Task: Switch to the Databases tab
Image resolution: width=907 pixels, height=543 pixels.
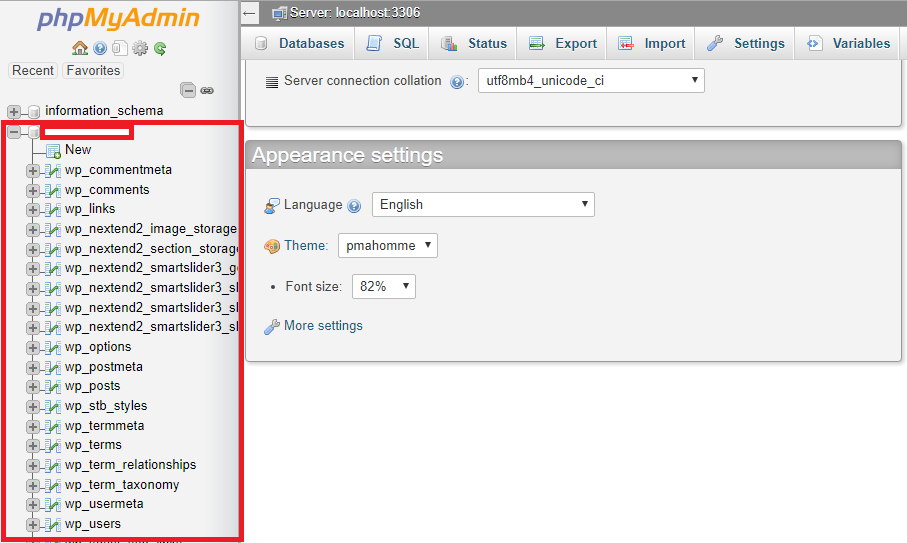Action: pyautogui.click(x=300, y=43)
